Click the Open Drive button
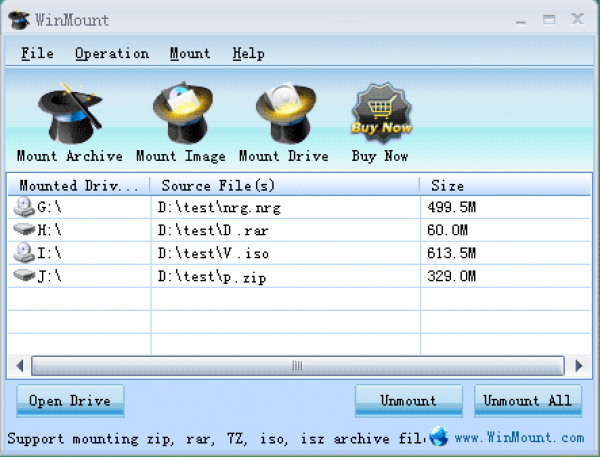 [70, 401]
